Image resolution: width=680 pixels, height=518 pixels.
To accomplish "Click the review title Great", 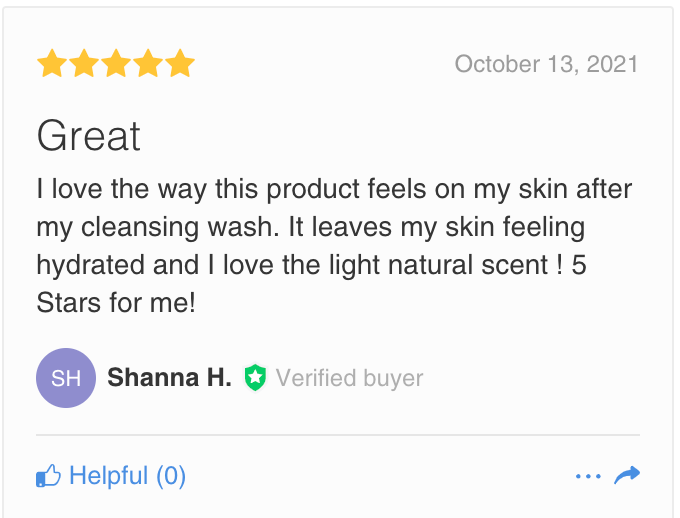I will tap(89, 137).
